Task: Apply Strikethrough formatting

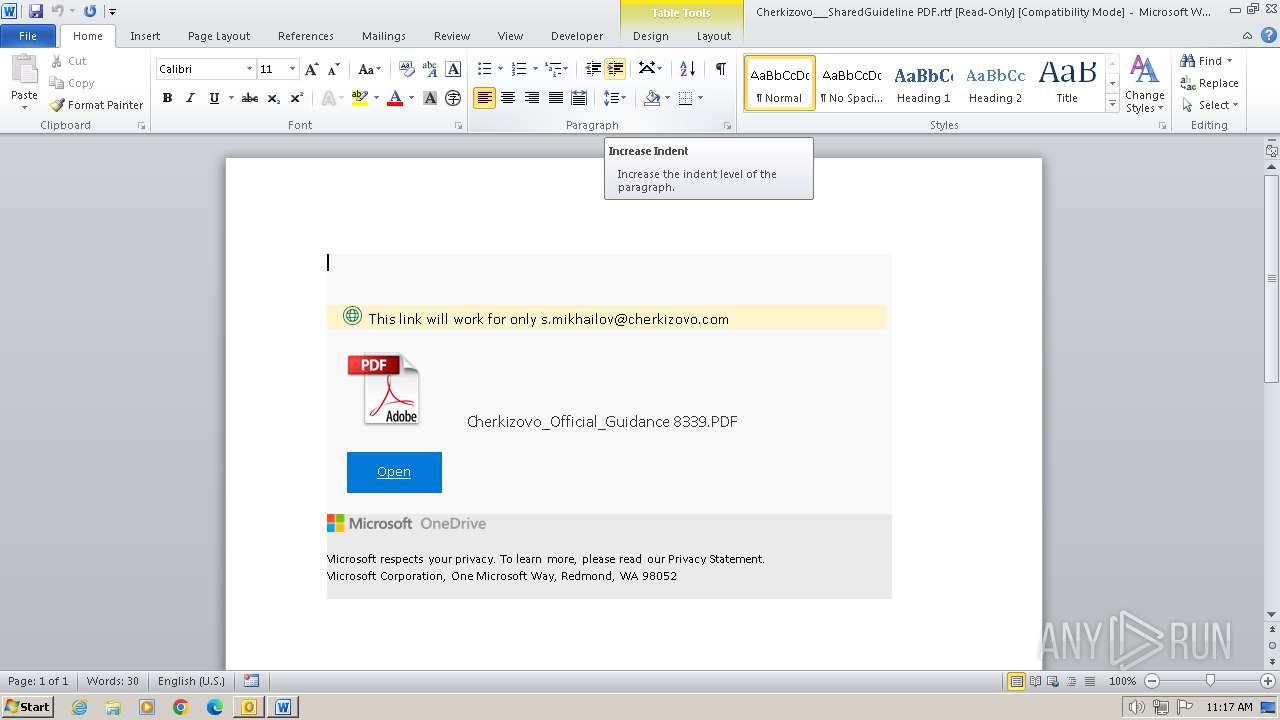Action: [250, 98]
